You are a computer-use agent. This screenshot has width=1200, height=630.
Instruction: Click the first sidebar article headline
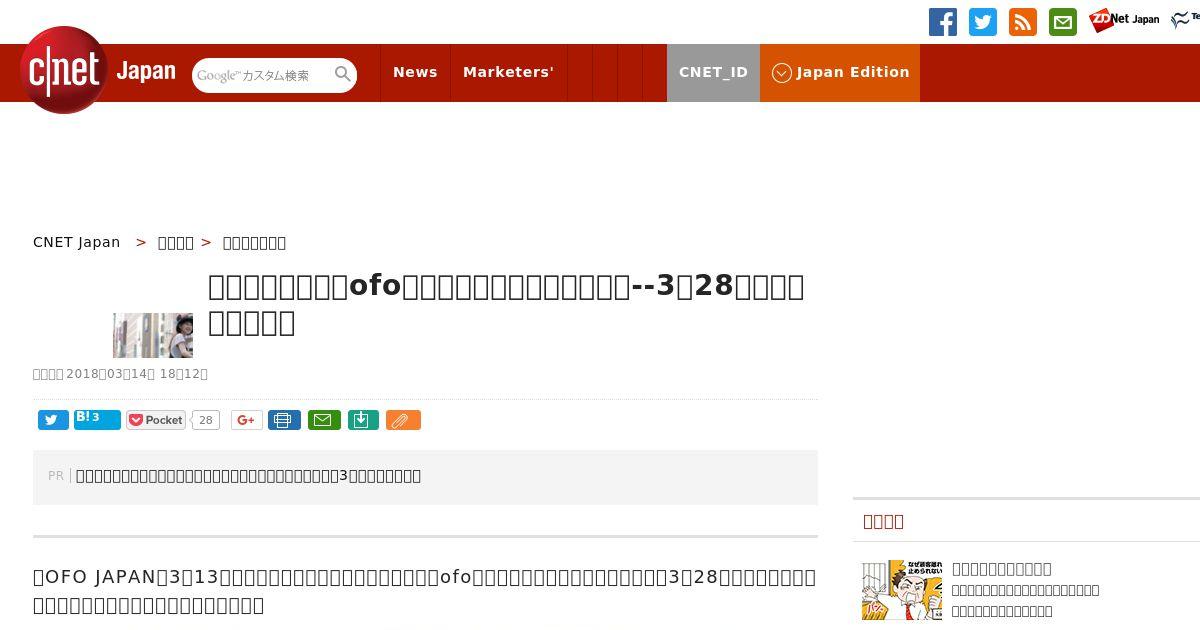pos(1002,568)
